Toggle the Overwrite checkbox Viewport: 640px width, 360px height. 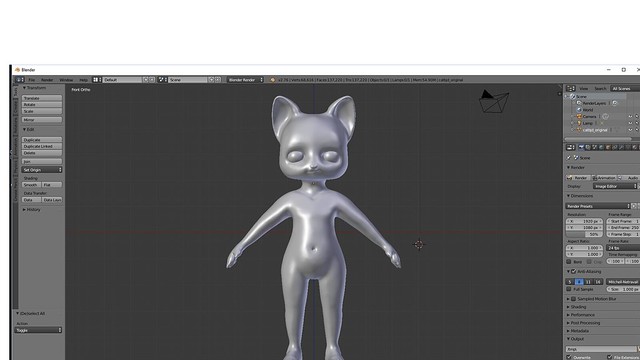[x=569, y=357]
